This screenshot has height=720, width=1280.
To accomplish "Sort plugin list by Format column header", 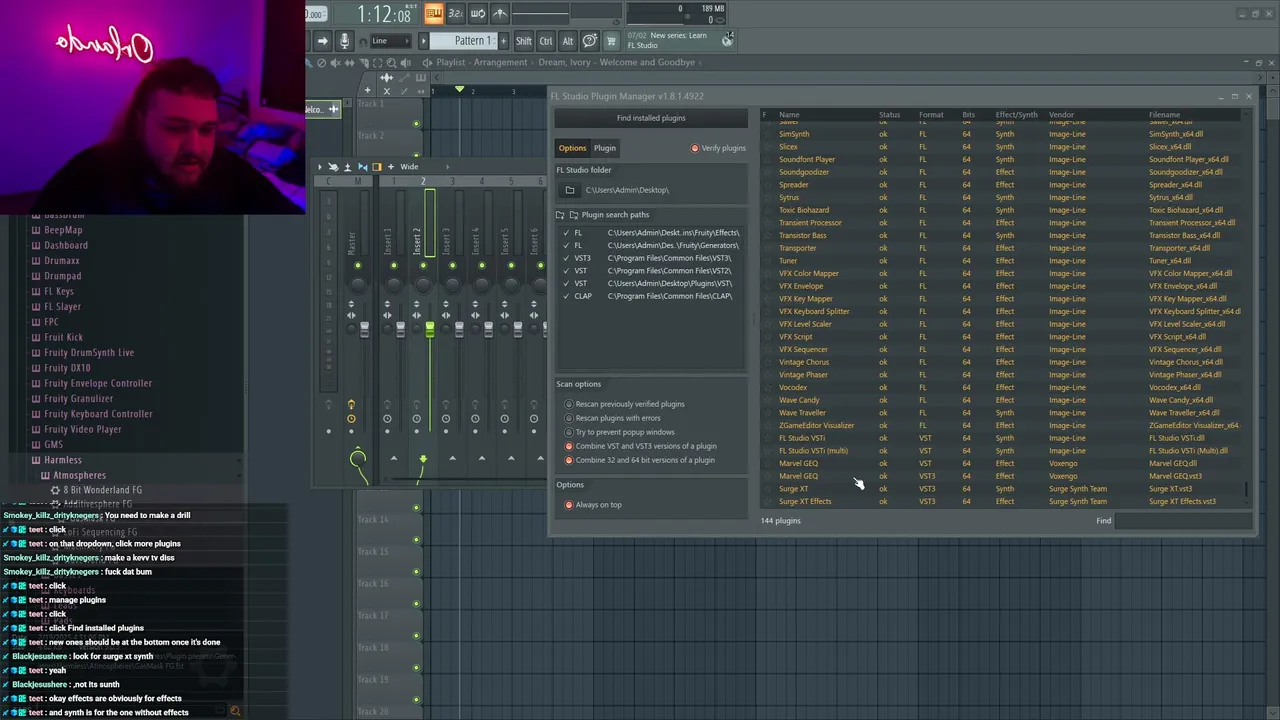I will [x=931, y=115].
